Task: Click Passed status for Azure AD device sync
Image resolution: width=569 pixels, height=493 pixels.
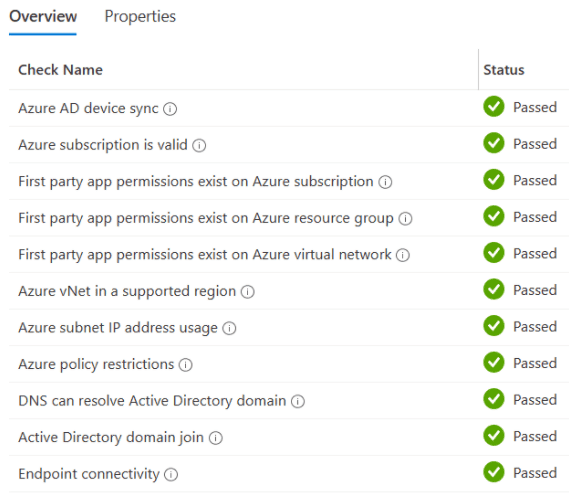Action: pos(535,107)
